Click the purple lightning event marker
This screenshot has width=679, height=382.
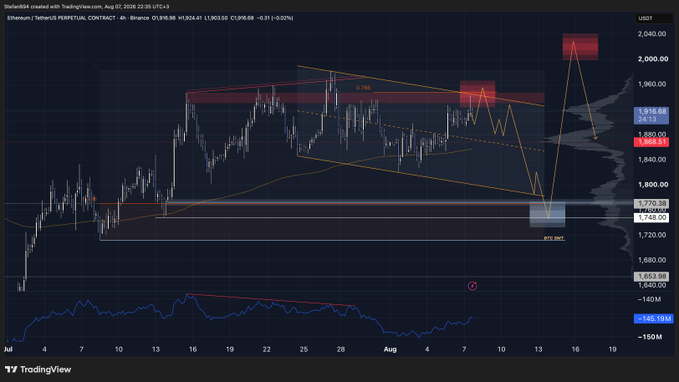[472, 286]
